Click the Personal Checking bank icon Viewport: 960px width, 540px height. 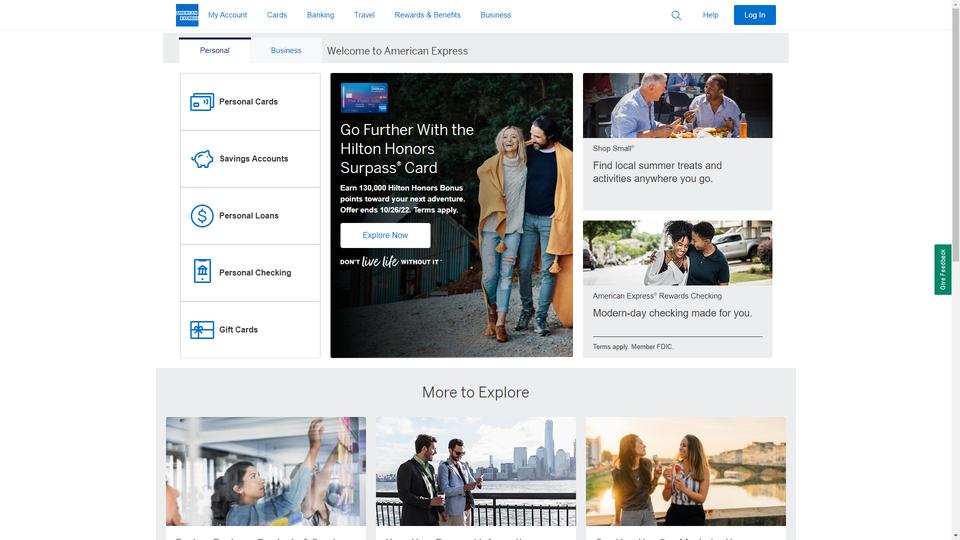[202, 271]
